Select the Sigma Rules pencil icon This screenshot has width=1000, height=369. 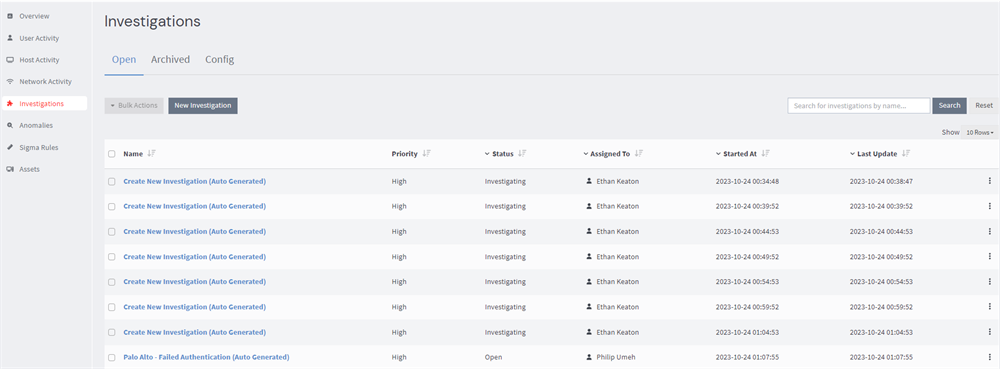10,147
